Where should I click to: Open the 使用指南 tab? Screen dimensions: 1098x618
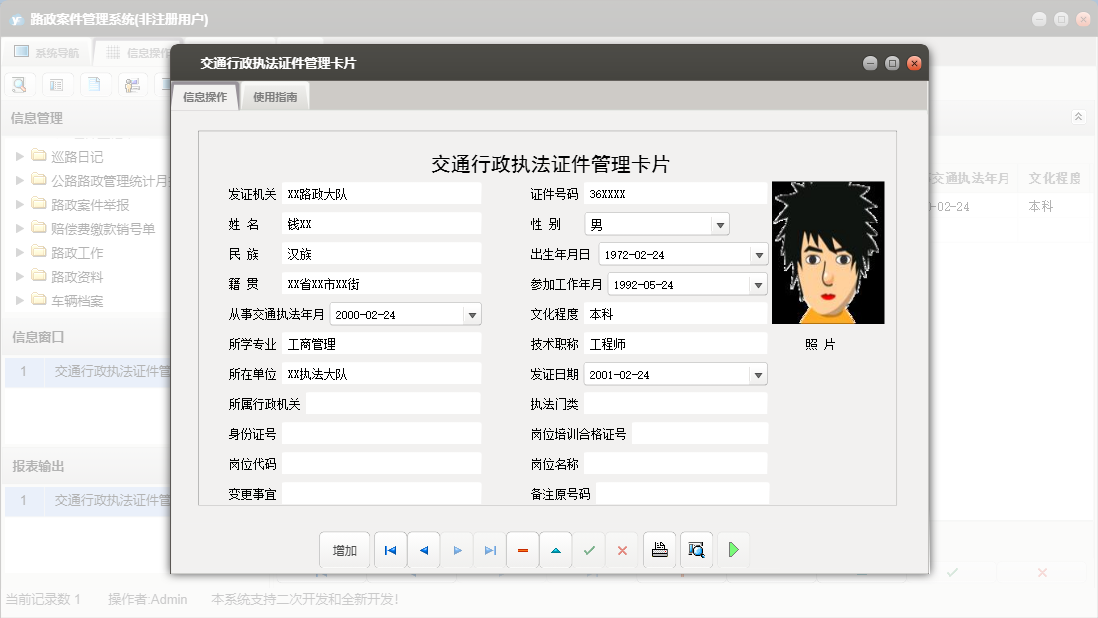coord(275,97)
